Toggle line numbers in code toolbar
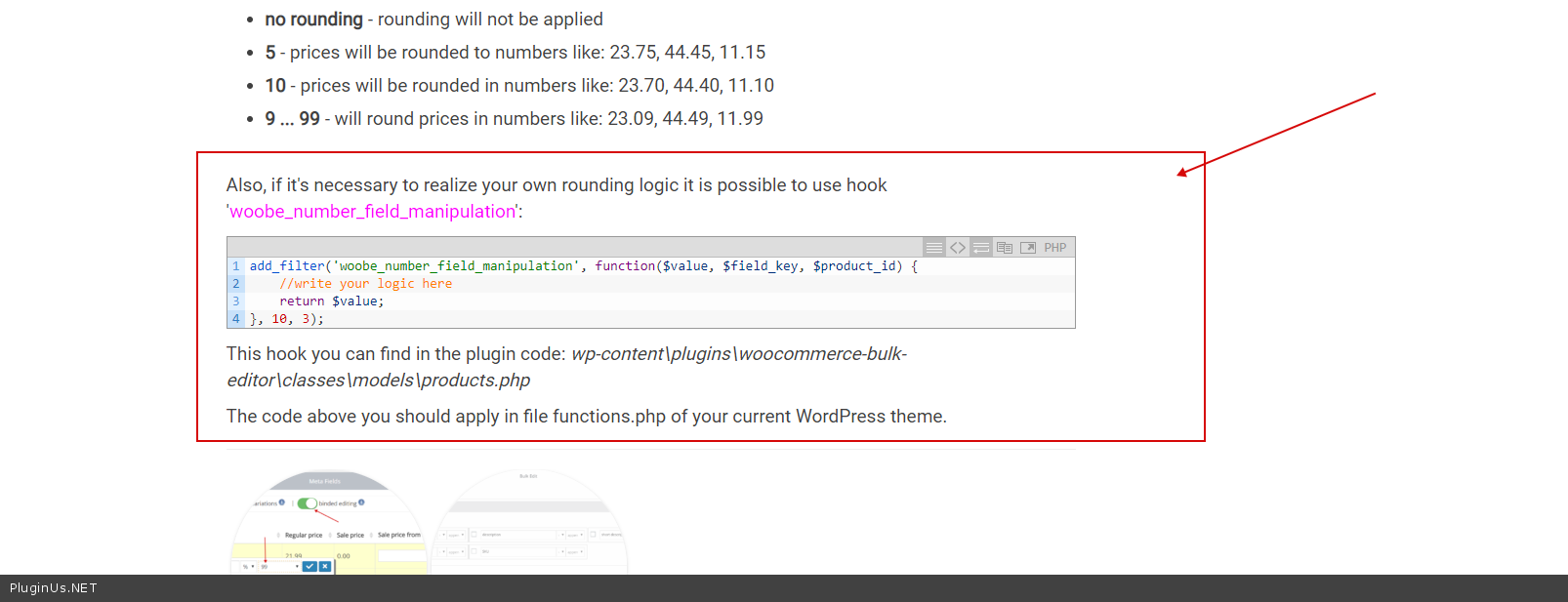 click(934, 248)
